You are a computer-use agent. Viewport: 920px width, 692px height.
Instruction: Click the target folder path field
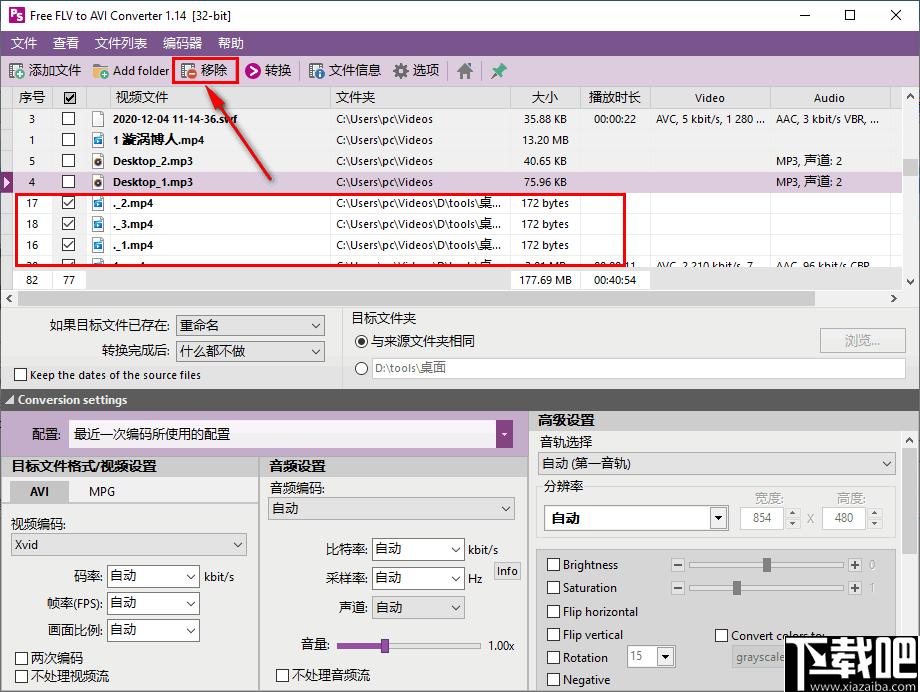click(x=639, y=368)
